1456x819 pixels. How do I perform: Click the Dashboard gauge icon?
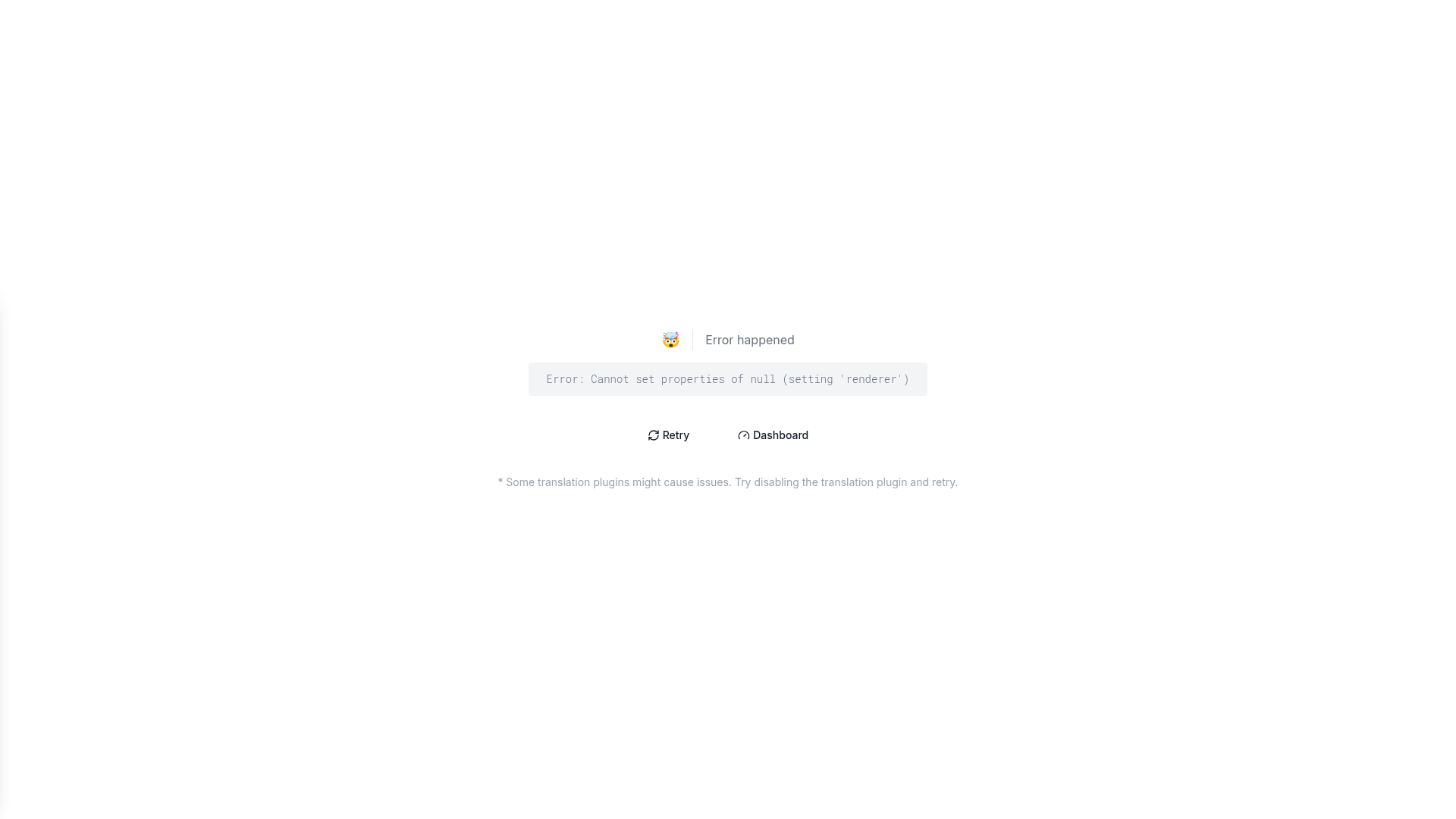point(743,435)
